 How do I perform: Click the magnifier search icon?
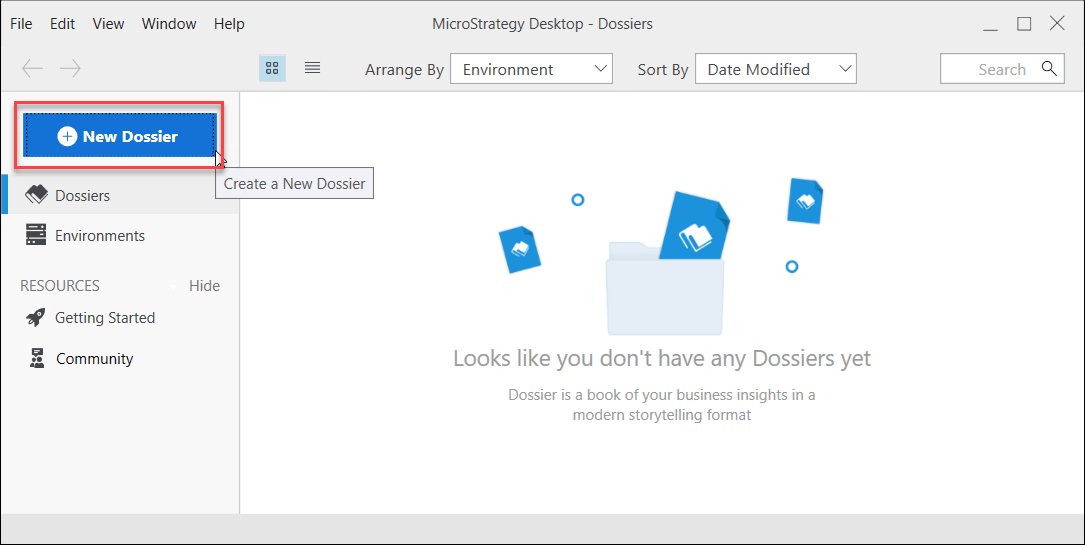[1049, 68]
